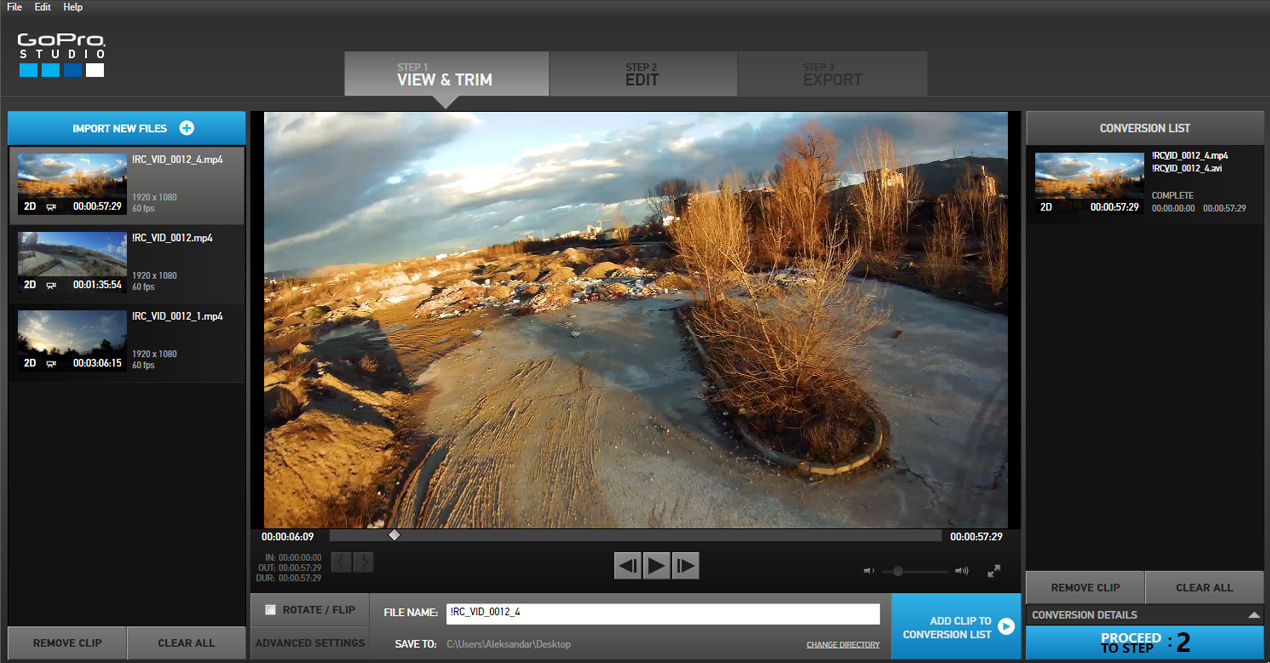Enable the Rotate / Flip checkbox
Viewport: 1270px width, 663px height.
tap(270, 610)
